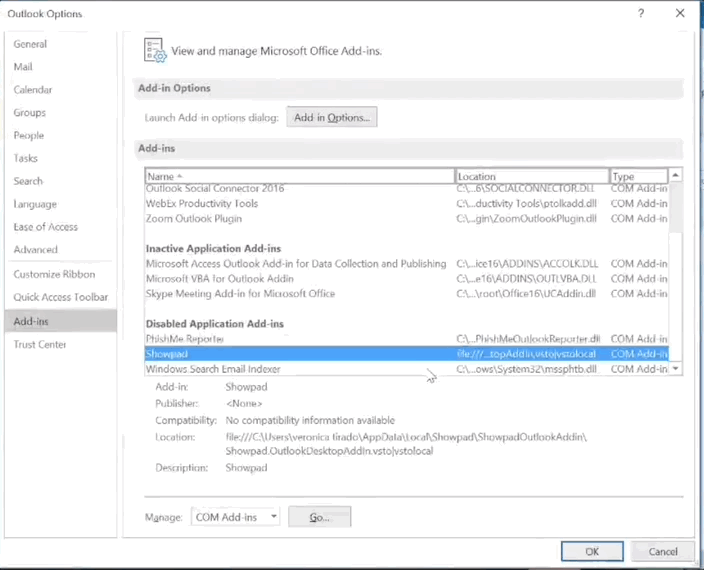
Task: Open the Manage COM Add-ins dropdown
Action: coord(235,517)
